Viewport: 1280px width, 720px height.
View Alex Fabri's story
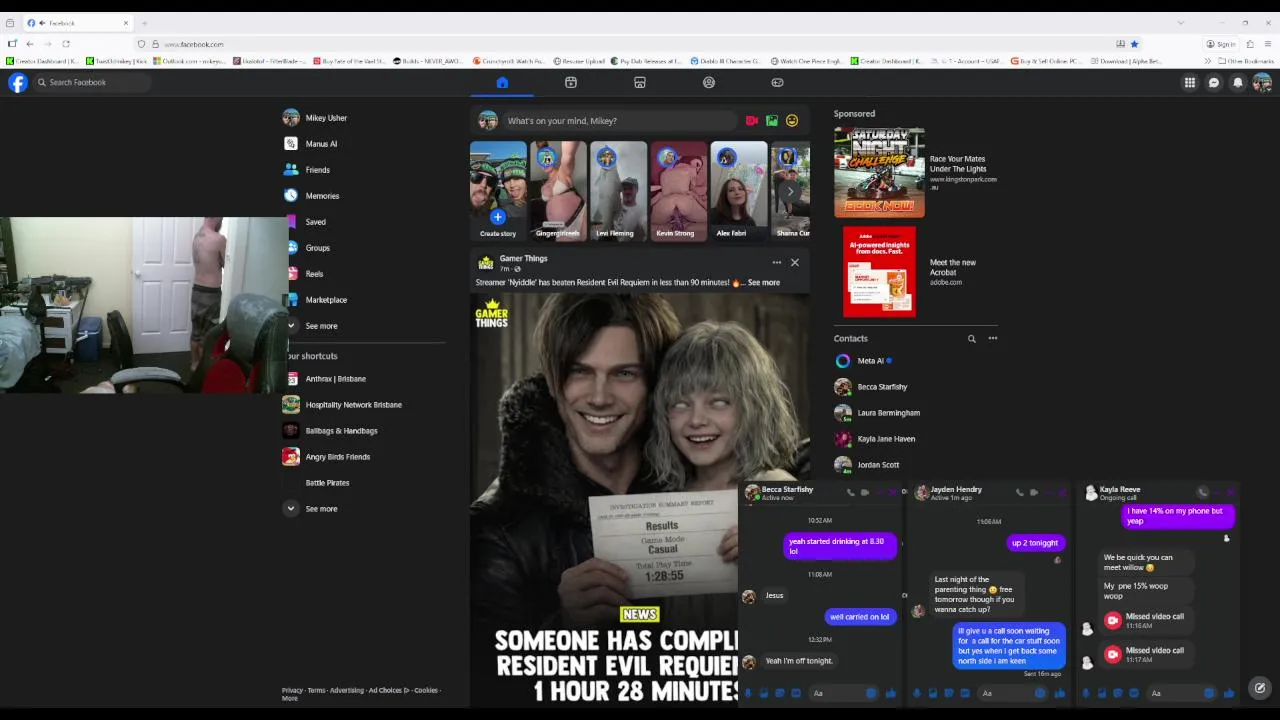coord(738,191)
